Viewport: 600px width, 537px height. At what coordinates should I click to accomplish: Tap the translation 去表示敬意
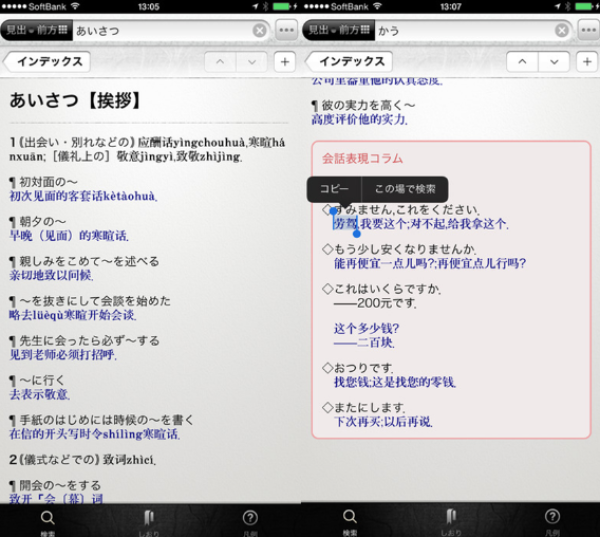click(39, 394)
